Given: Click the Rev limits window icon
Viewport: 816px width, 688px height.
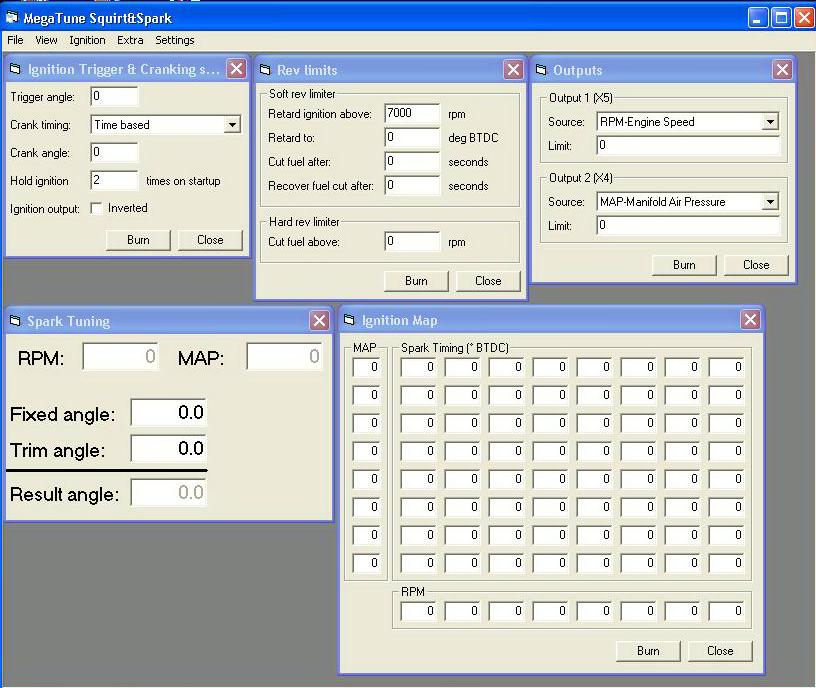Looking at the screenshot, I should coord(265,70).
